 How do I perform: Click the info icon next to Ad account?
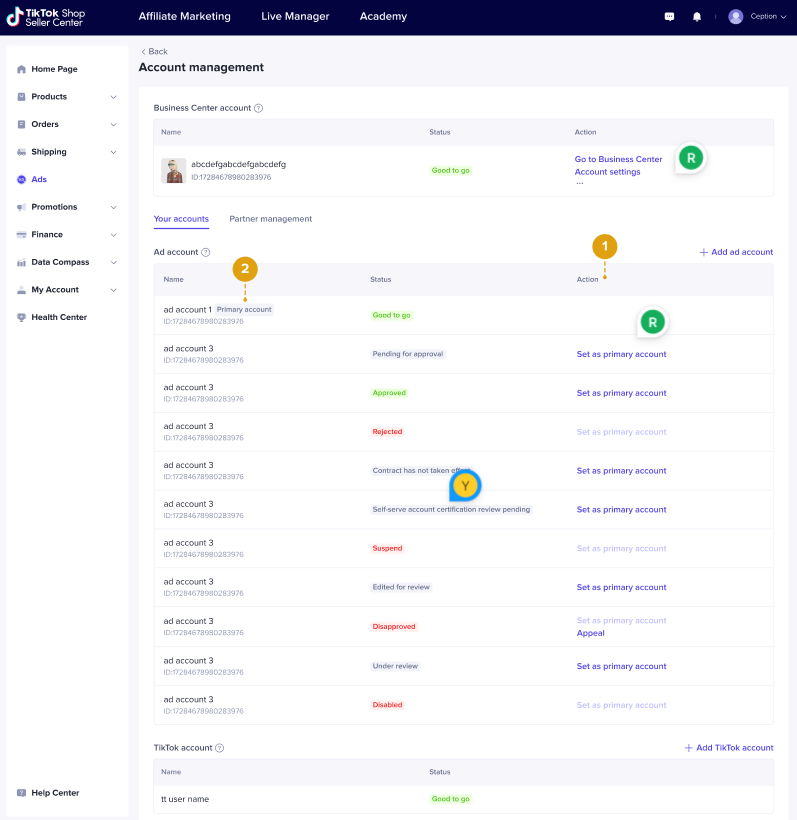click(x=206, y=253)
